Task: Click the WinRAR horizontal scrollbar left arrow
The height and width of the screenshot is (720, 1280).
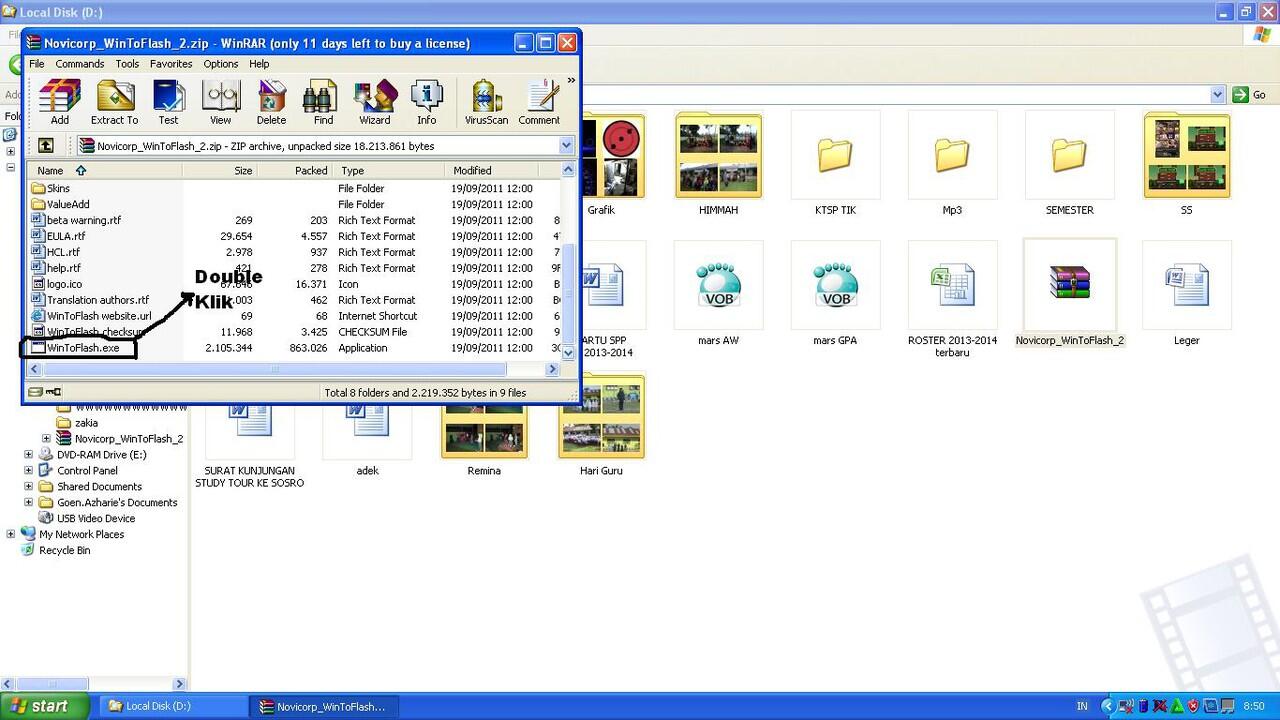Action: 35,369
